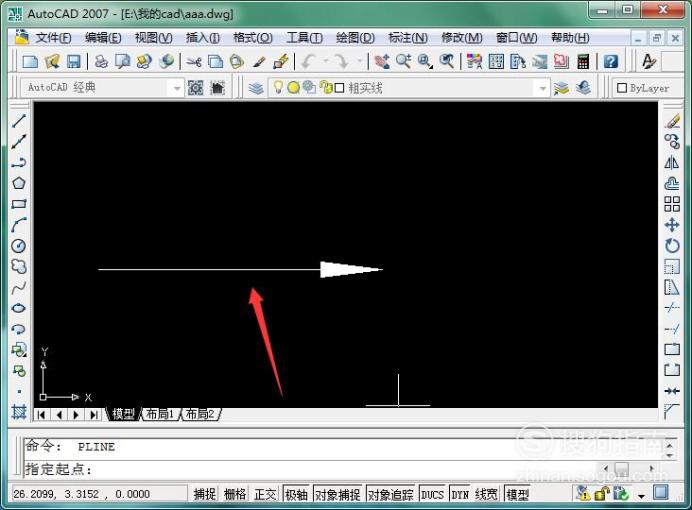Toggle 对象追踪 object tracking

pyautogui.click(x=391, y=494)
